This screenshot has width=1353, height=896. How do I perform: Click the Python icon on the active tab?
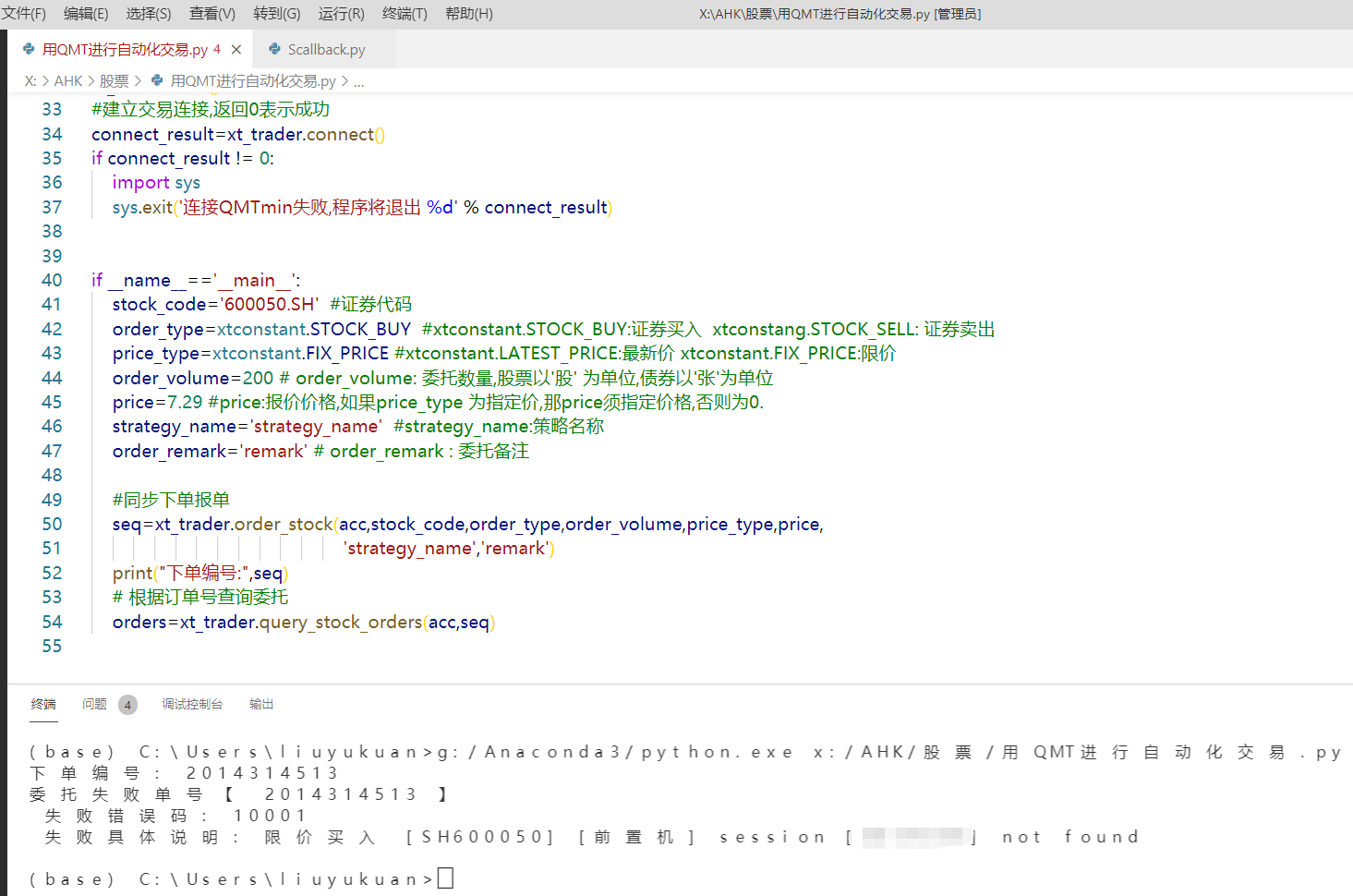tap(30, 49)
